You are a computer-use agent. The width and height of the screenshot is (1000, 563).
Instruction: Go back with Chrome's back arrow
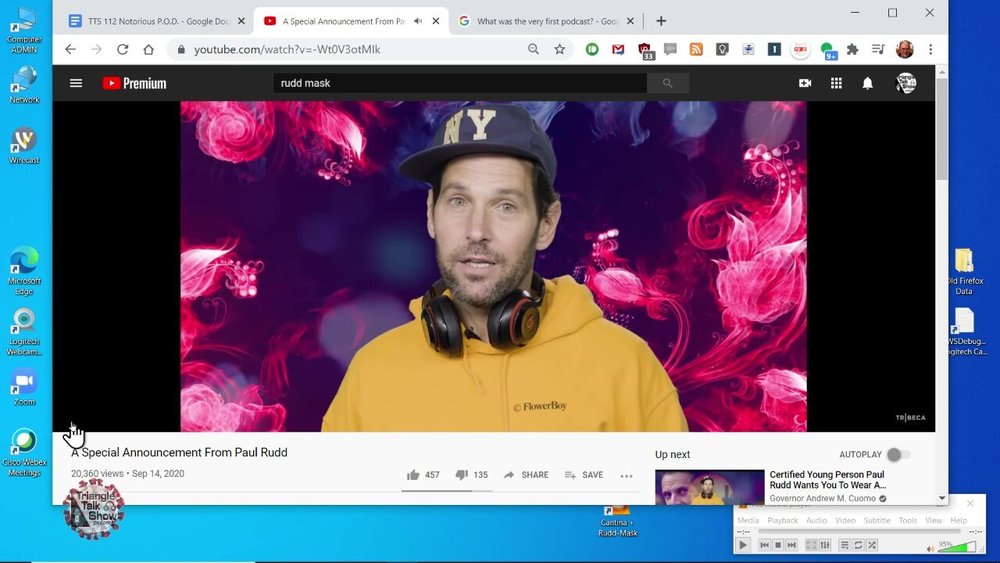click(x=70, y=49)
